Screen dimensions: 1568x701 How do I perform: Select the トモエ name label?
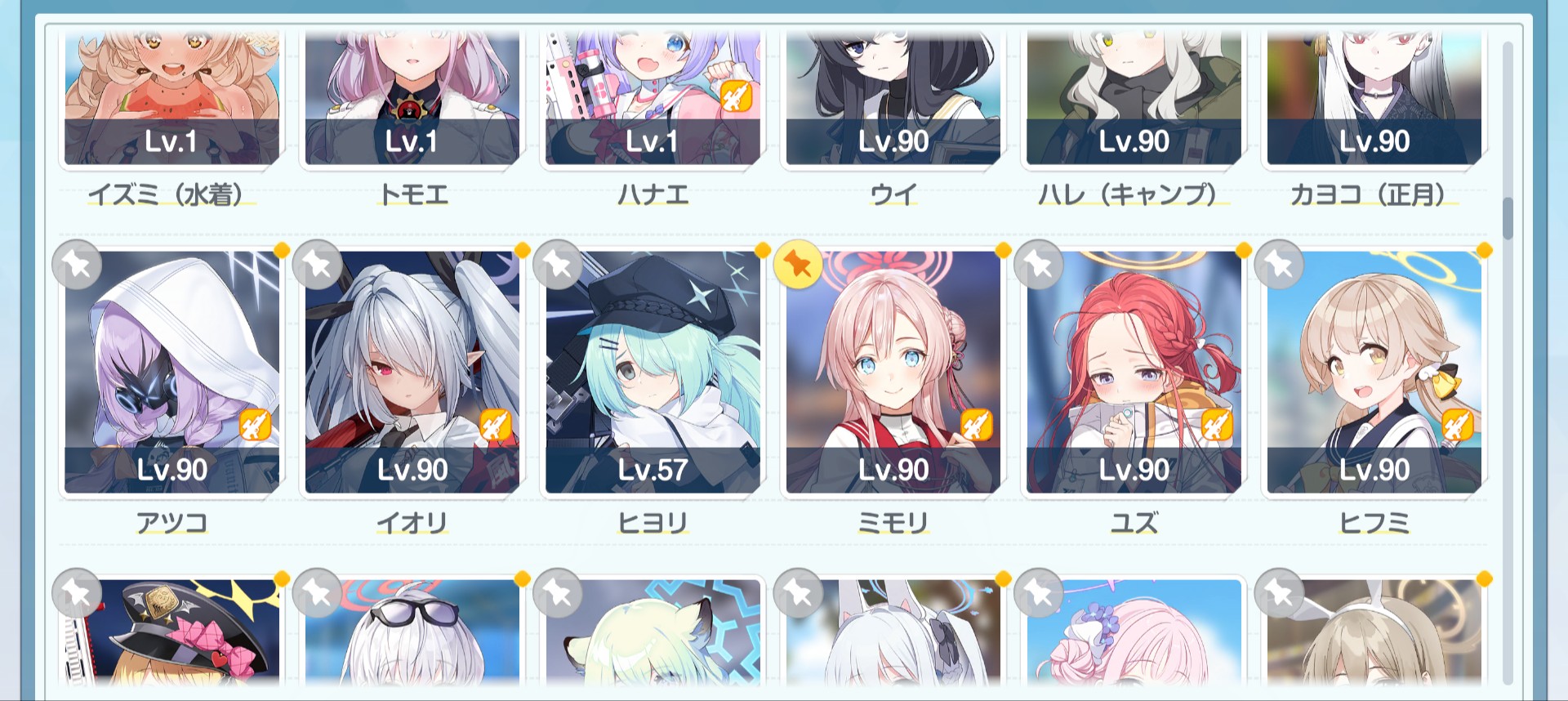pos(412,194)
